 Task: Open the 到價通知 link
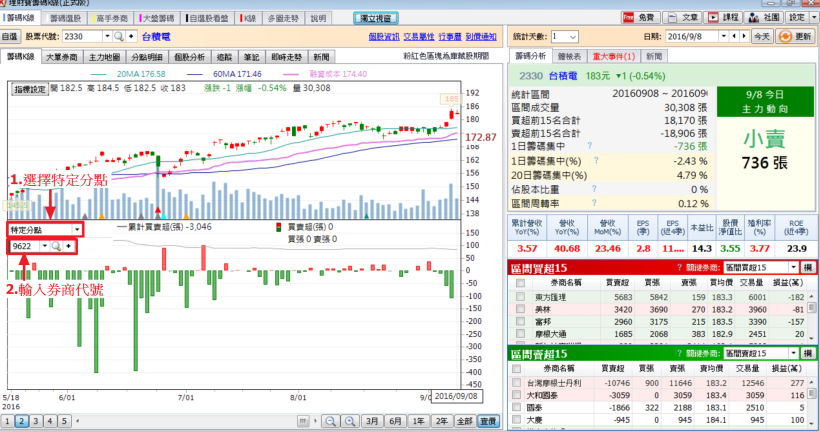coord(481,37)
